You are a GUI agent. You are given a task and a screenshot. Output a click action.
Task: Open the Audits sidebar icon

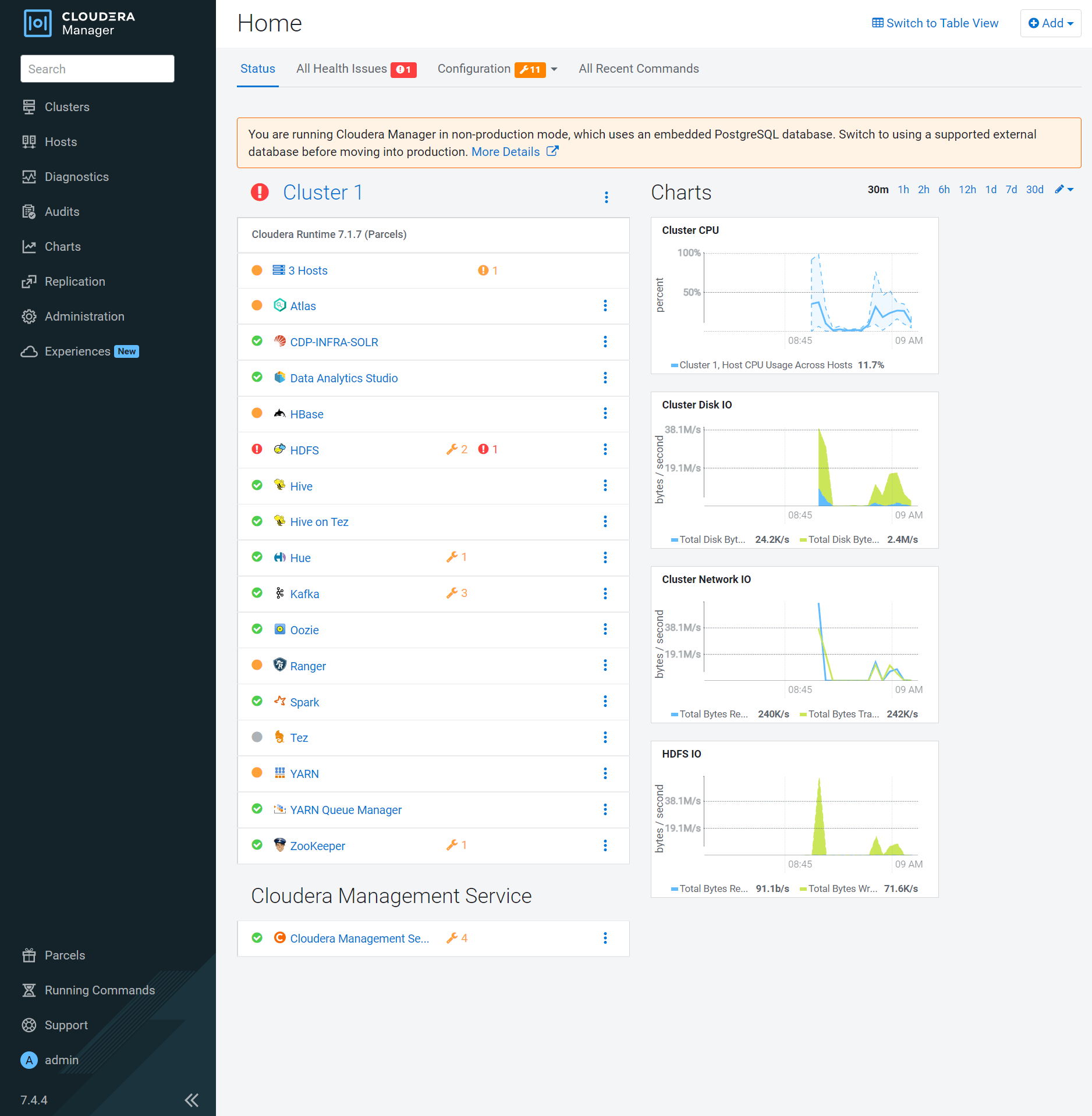[x=29, y=212]
